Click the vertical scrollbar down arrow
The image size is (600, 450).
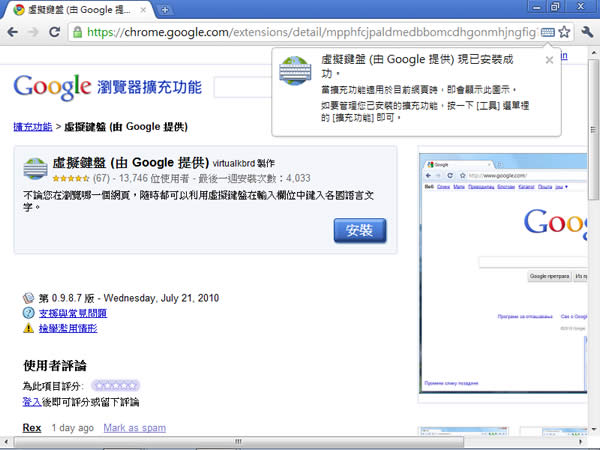(593, 429)
